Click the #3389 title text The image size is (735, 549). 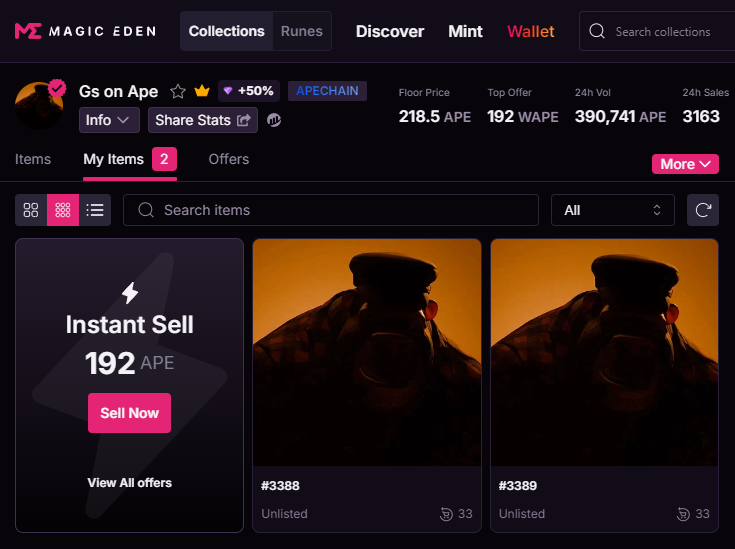[x=518, y=486]
